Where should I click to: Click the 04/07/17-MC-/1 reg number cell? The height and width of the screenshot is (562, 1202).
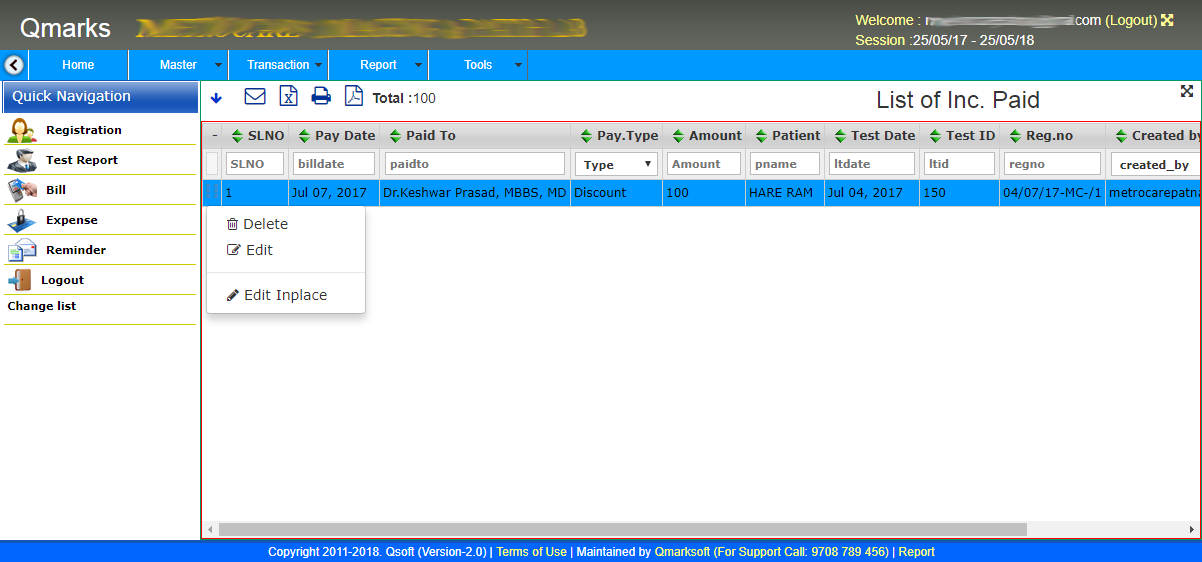coord(1053,193)
